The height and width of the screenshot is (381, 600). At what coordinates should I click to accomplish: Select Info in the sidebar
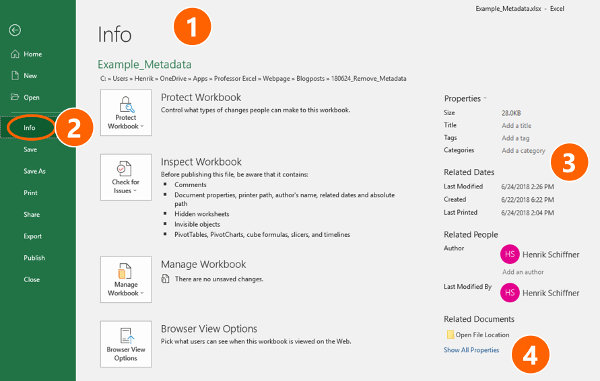coord(29,127)
